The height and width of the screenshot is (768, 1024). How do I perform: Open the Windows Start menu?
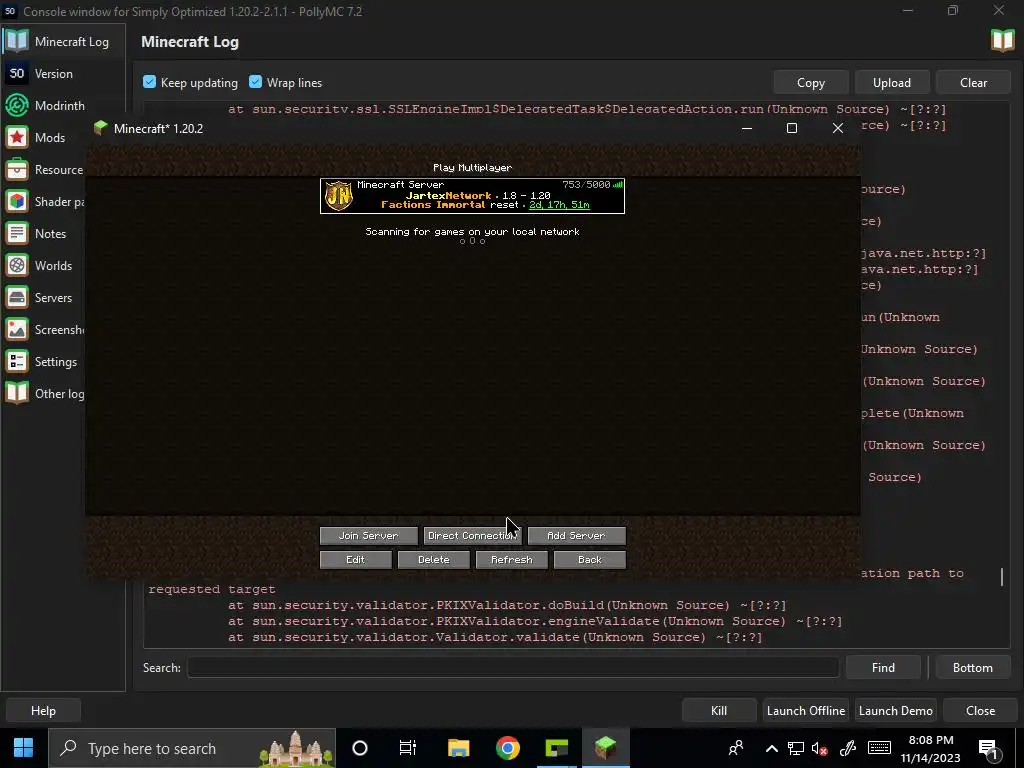[x=24, y=748]
